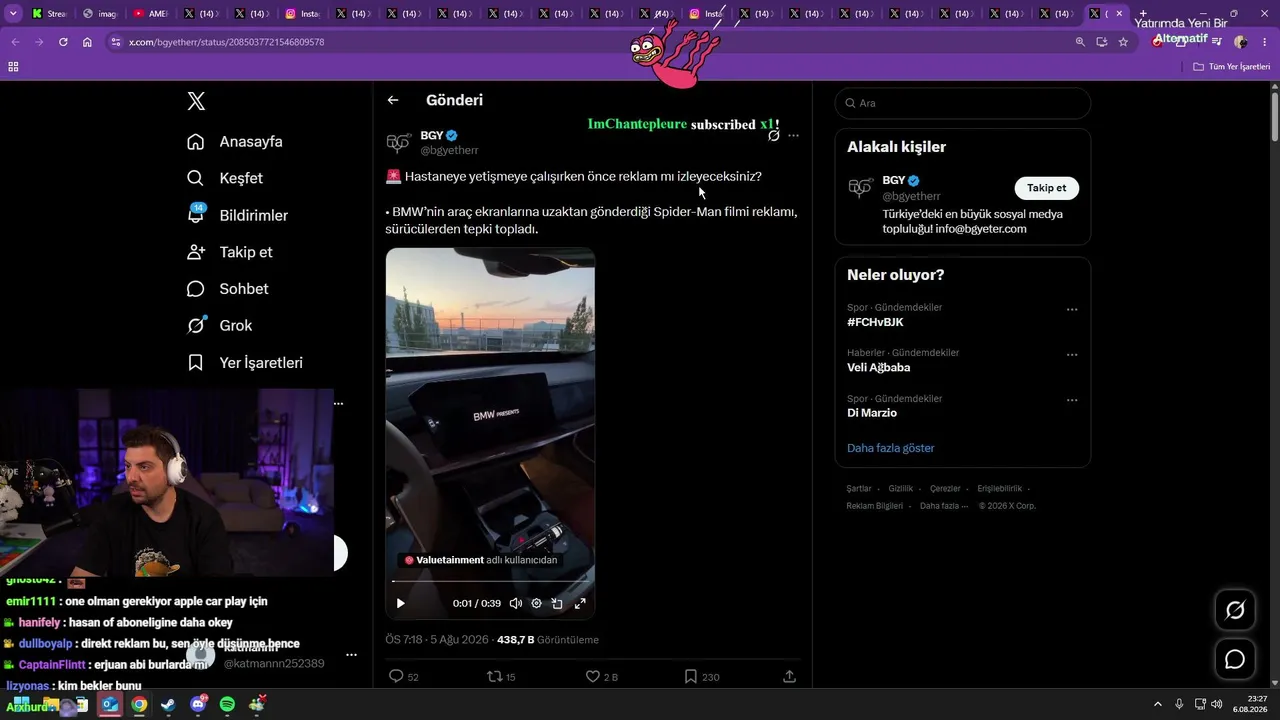Enter video fullscreen mode
Image resolution: width=1280 pixels, height=720 pixels.
tap(579, 603)
